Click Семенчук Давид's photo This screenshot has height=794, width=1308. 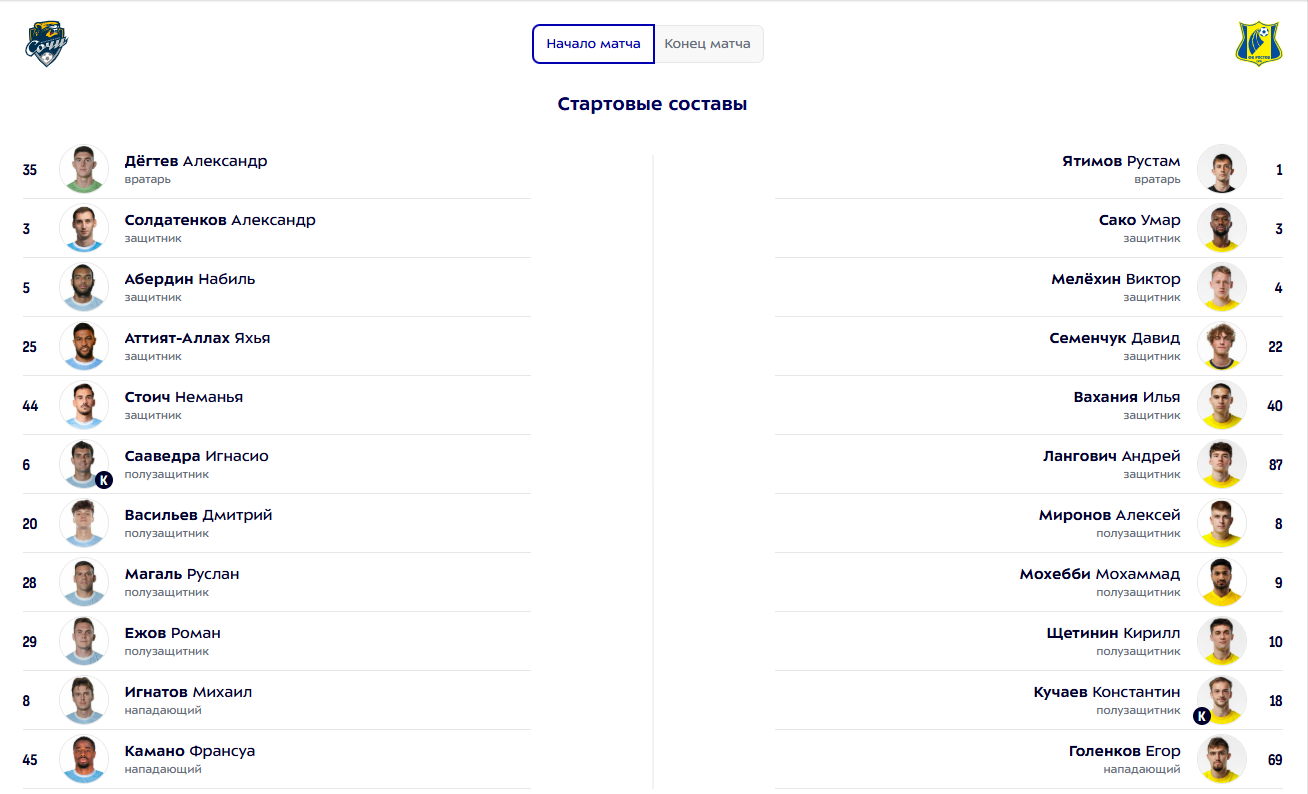click(x=1222, y=346)
